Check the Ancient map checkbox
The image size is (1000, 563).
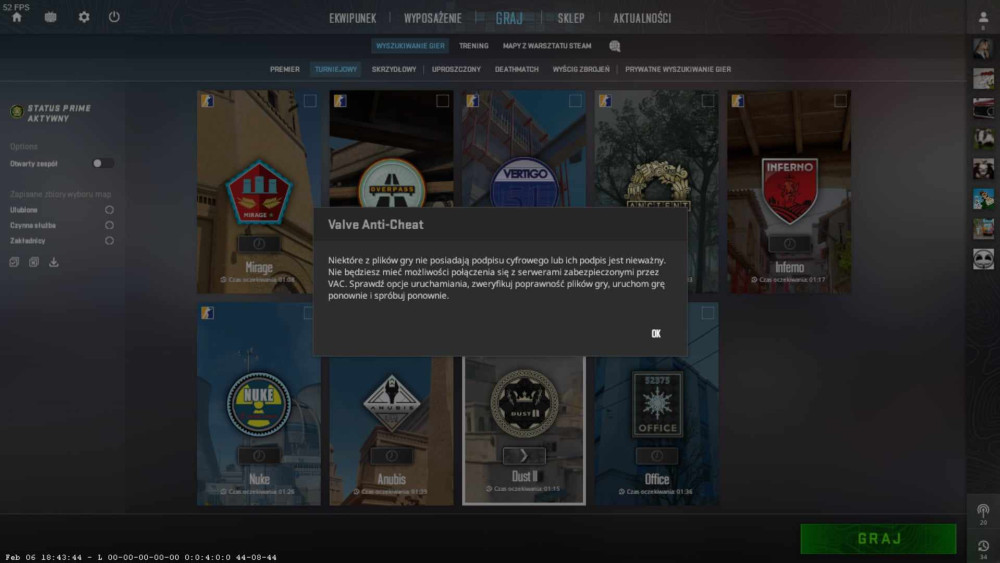(708, 101)
